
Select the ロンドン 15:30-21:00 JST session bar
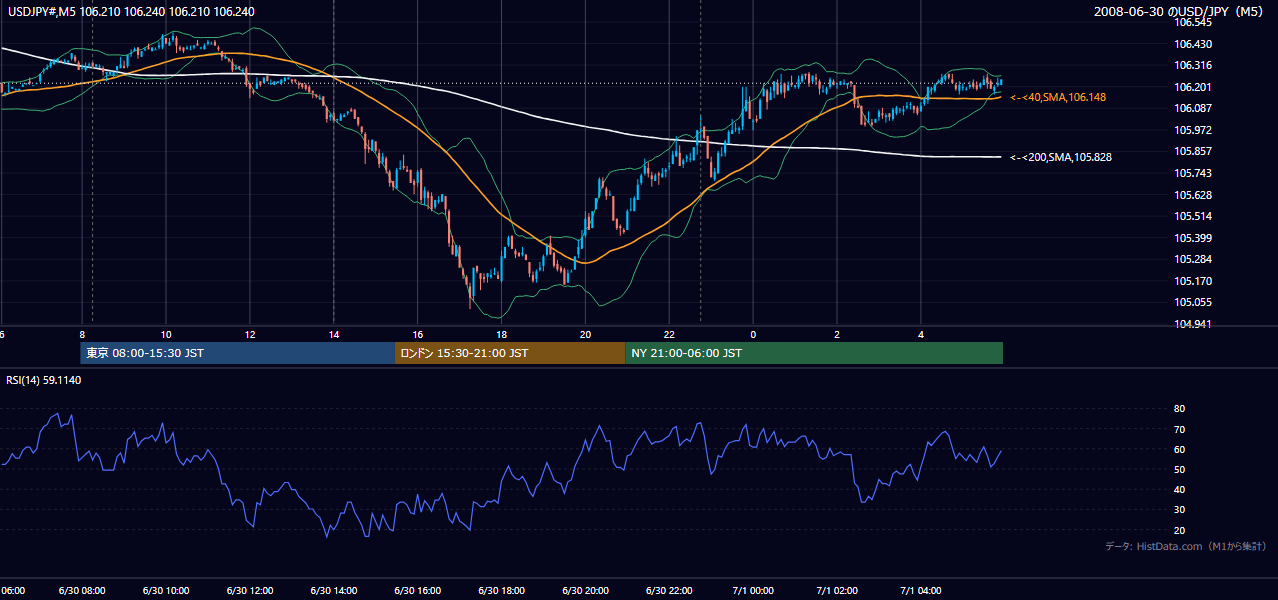click(510, 353)
